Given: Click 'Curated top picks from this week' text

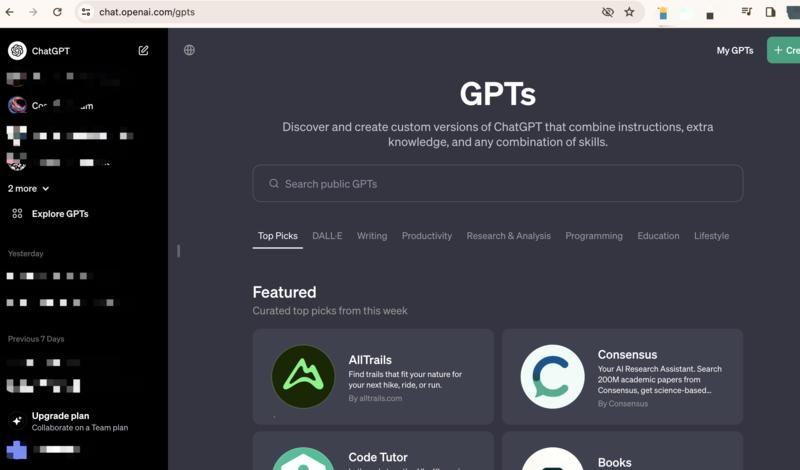Looking at the screenshot, I should [330, 311].
